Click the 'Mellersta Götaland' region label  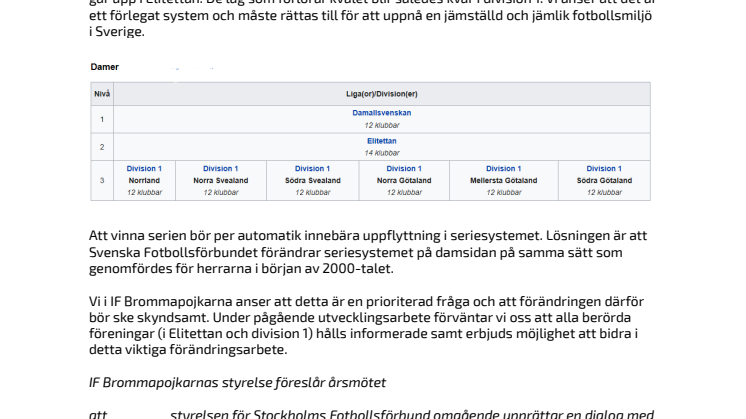pos(503,180)
